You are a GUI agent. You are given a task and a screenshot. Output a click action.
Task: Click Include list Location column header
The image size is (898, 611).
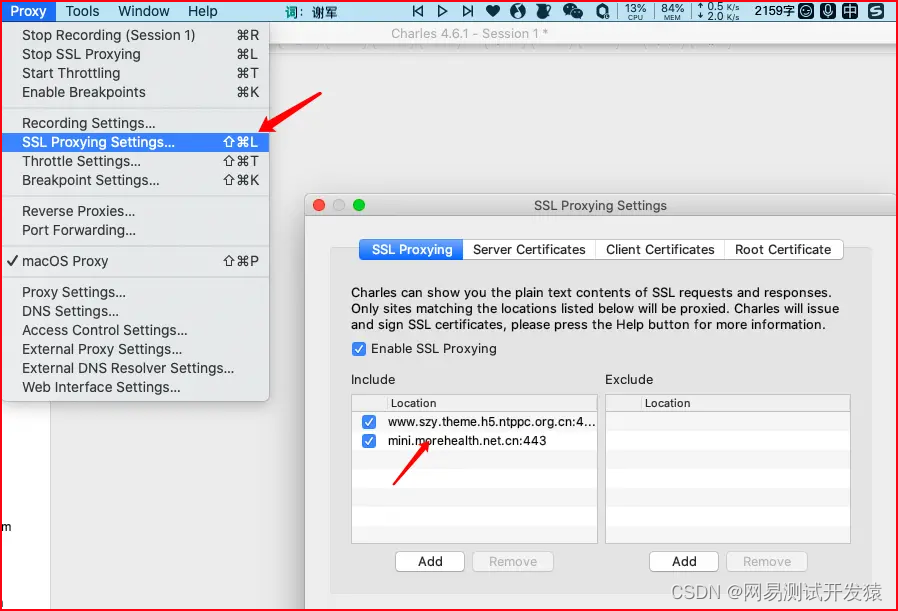pyautogui.click(x=493, y=403)
